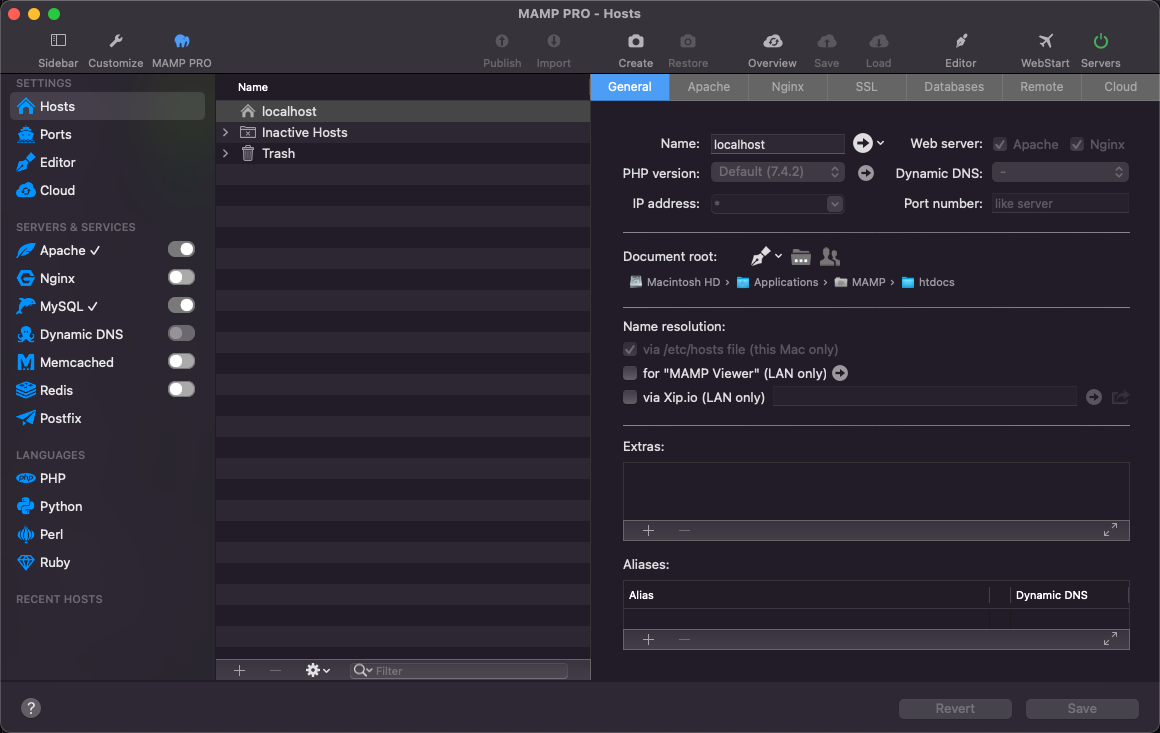The height and width of the screenshot is (733, 1160).
Task: Click the MAMP Viewer arrow icon
Action: click(840, 374)
